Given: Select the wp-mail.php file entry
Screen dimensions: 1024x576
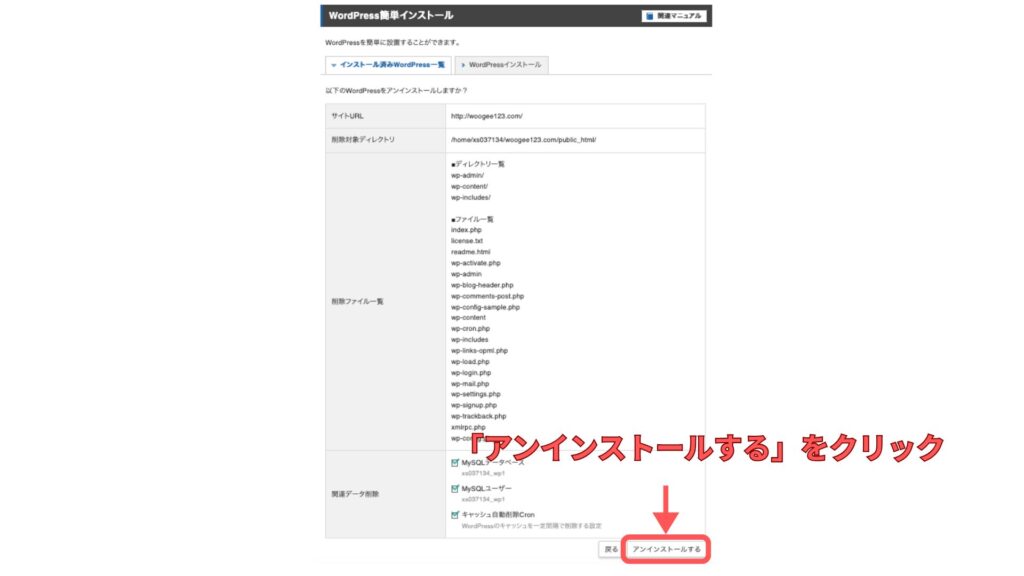Looking at the screenshot, I should pyautogui.click(x=470, y=384).
